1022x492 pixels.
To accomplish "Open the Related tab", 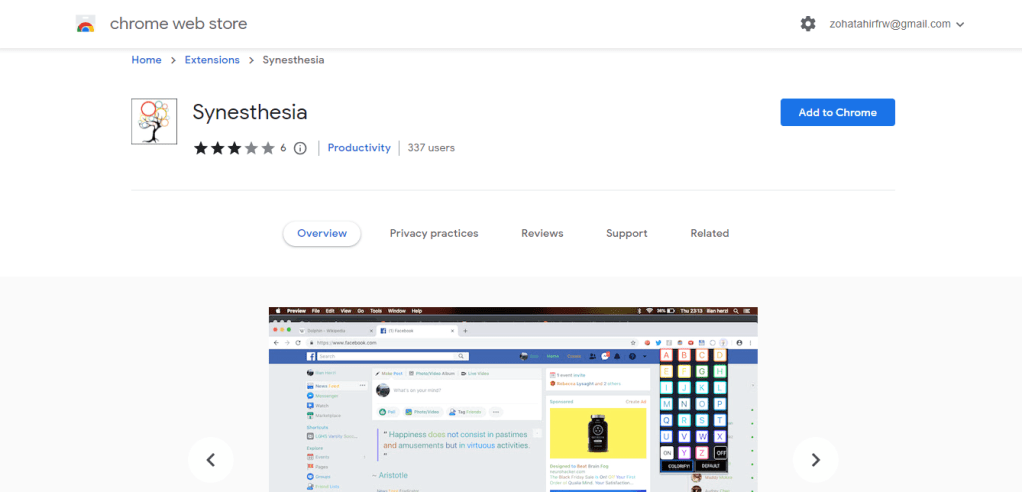I will coord(709,233).
